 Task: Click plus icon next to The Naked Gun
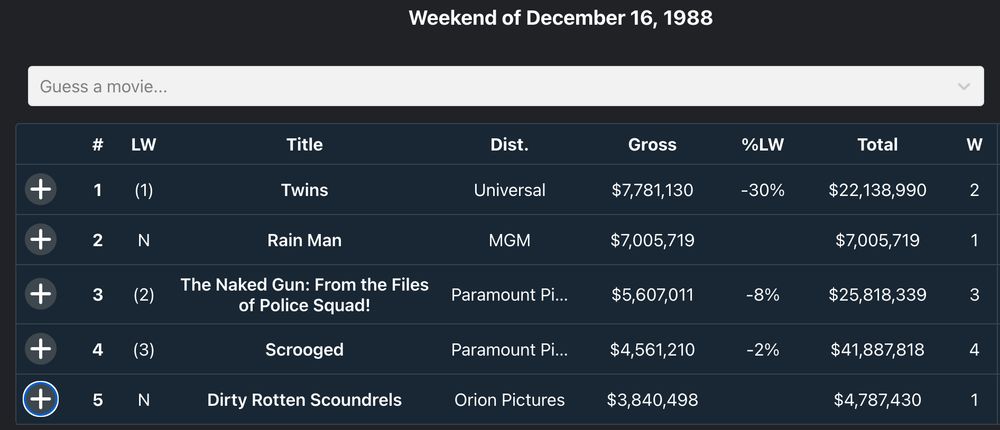40,294
